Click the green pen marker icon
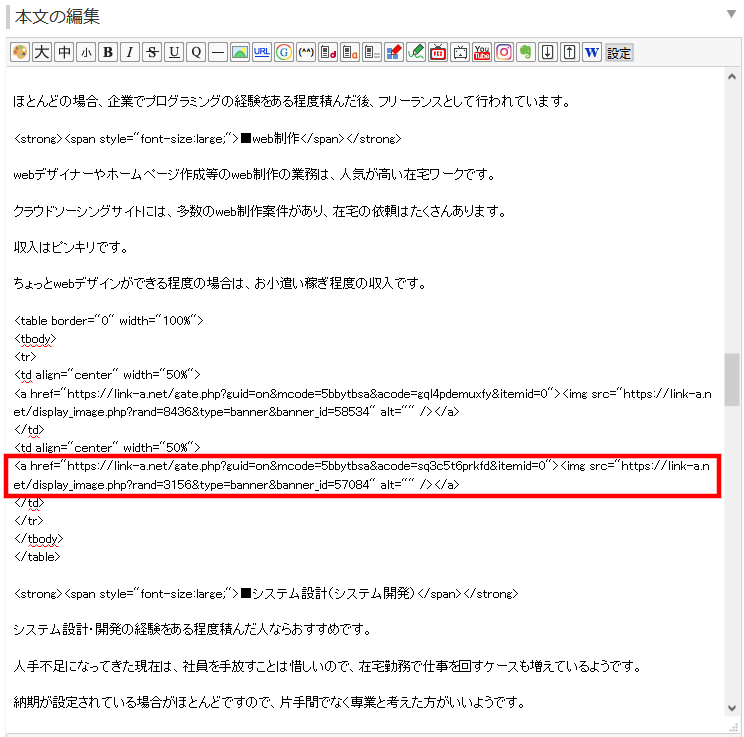The width and height of the screenshot is (744, 737). (x=416, y=52)
